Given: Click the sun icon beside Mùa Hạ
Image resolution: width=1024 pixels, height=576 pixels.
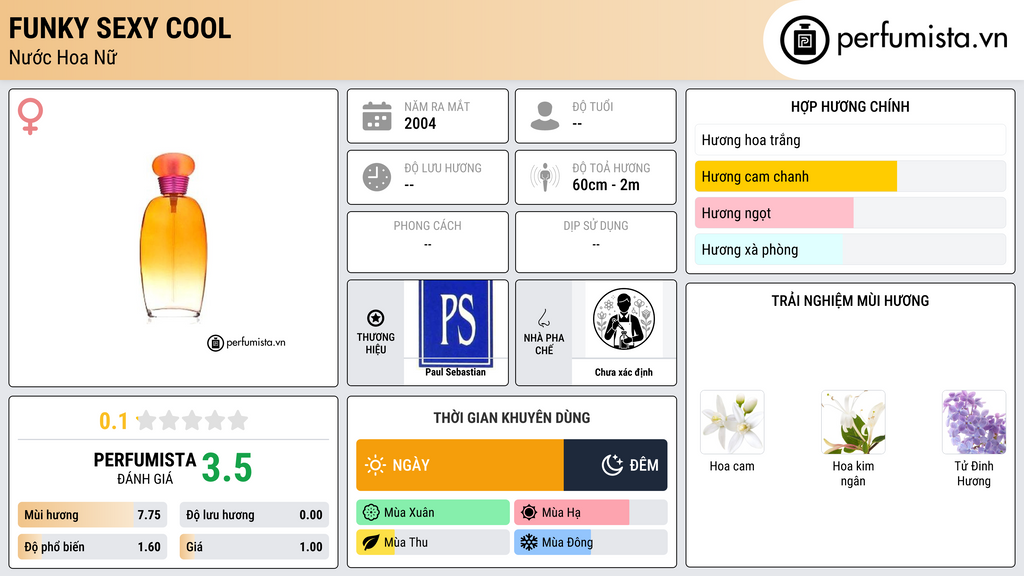Looking at the screenshot, I should [x=529, y=513].
